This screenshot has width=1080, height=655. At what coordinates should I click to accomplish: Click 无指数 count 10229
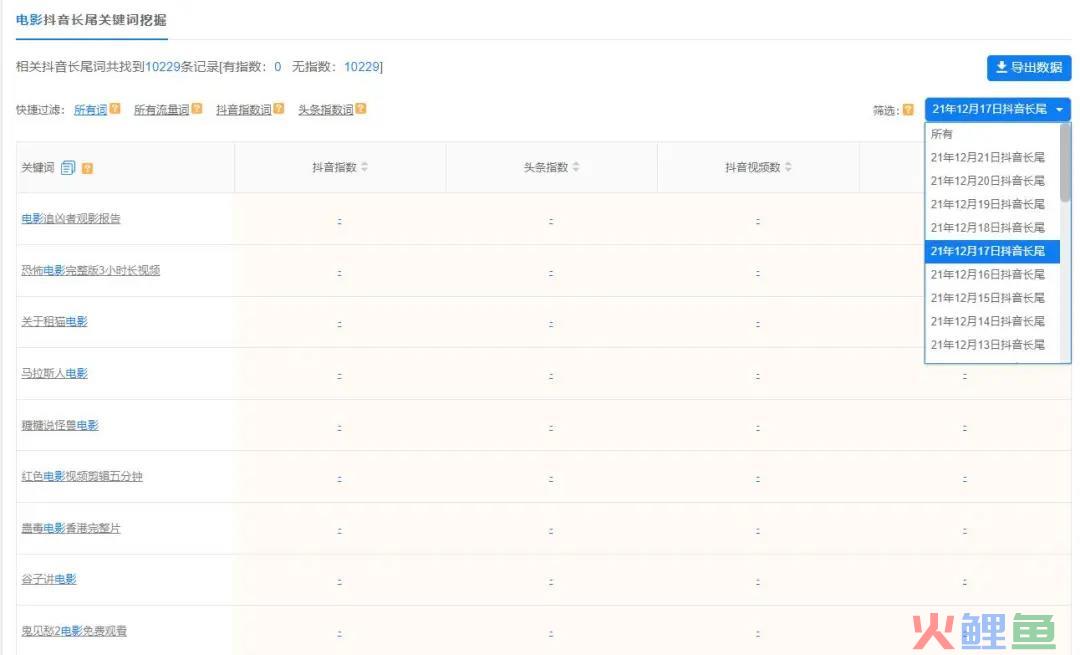(x=362, y=67)
